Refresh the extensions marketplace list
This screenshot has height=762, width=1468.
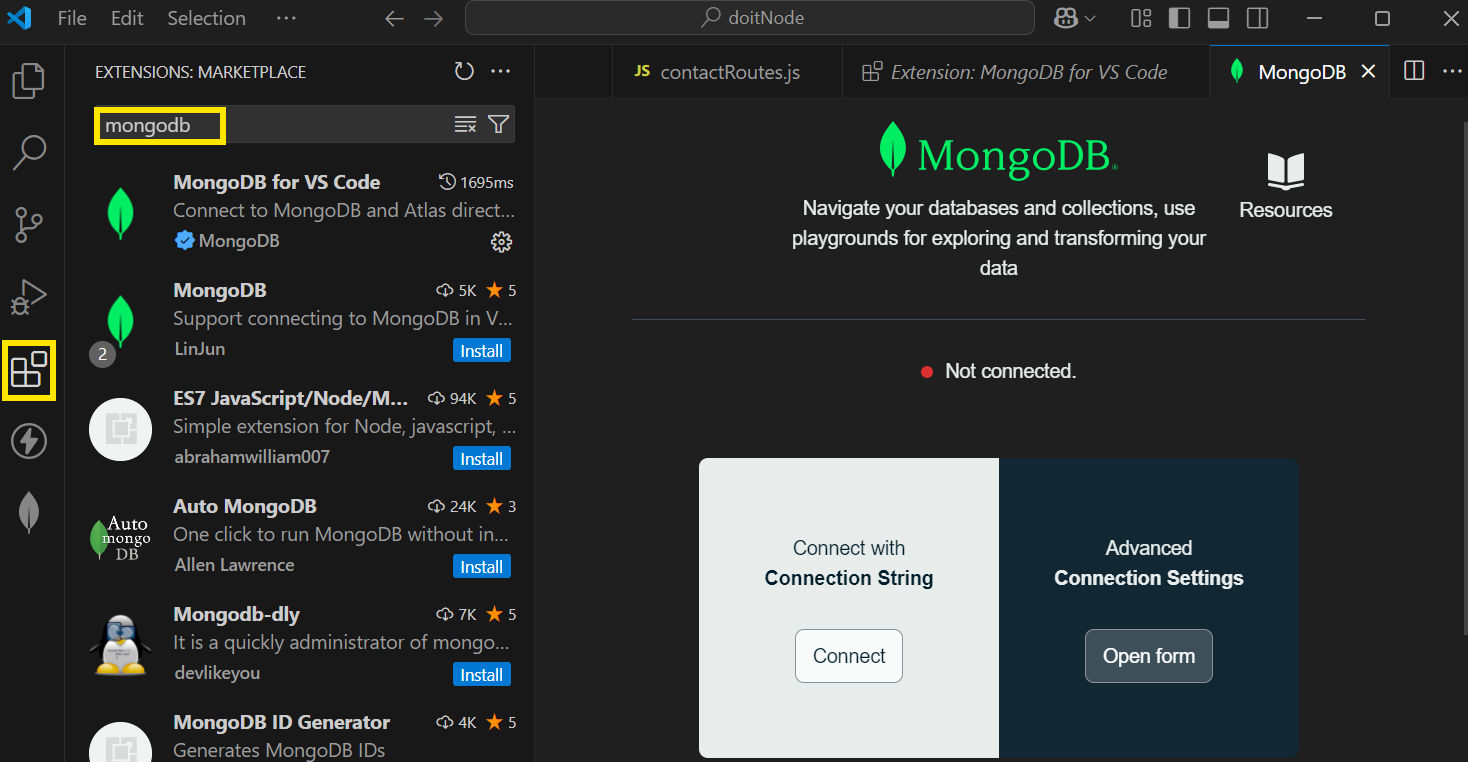(464, 71)
